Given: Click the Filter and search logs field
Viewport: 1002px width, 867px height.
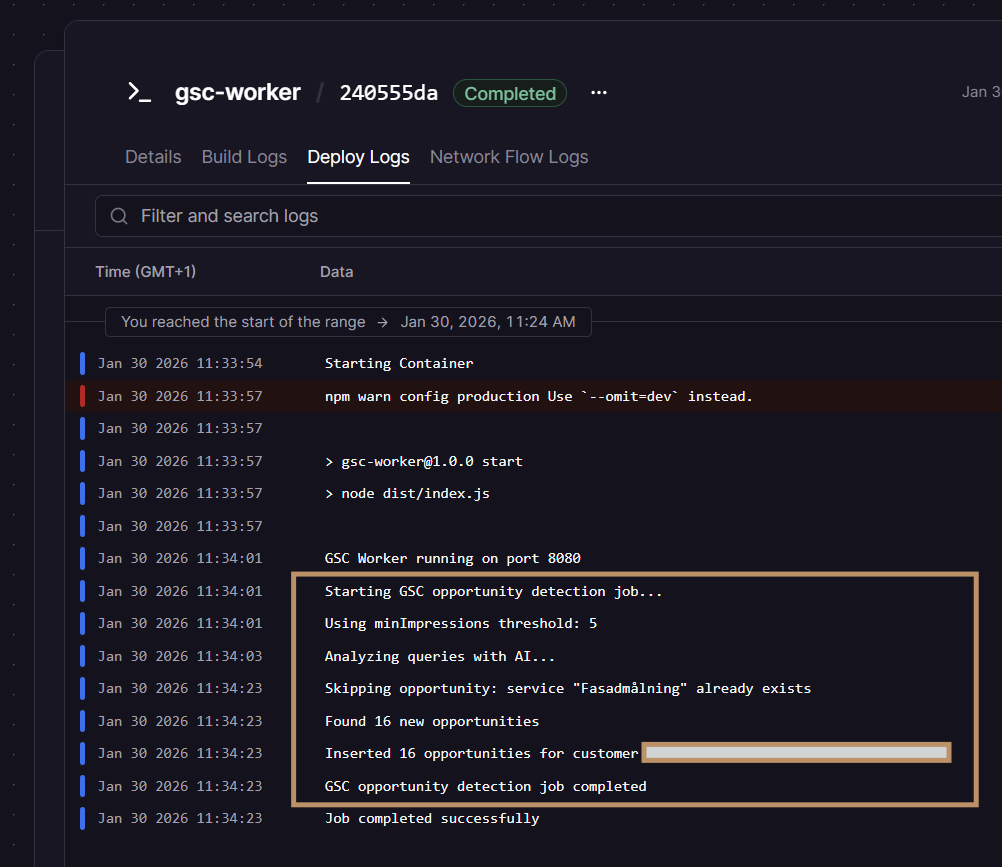Looking at the screenshot, I should pos(548,216).
